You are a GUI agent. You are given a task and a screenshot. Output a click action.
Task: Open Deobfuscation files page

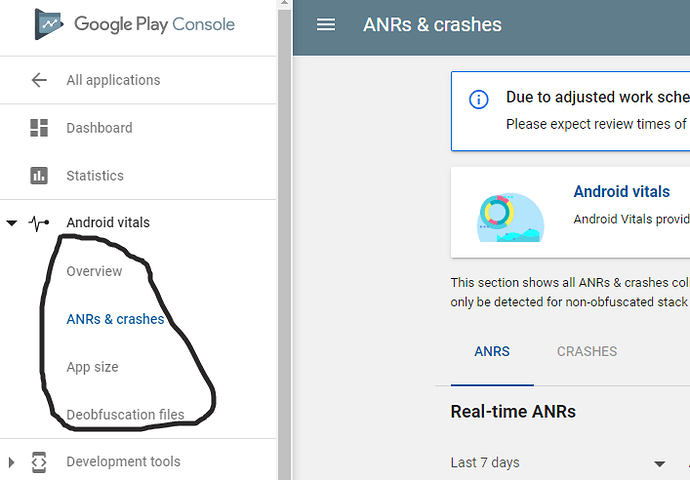(125, 414)
